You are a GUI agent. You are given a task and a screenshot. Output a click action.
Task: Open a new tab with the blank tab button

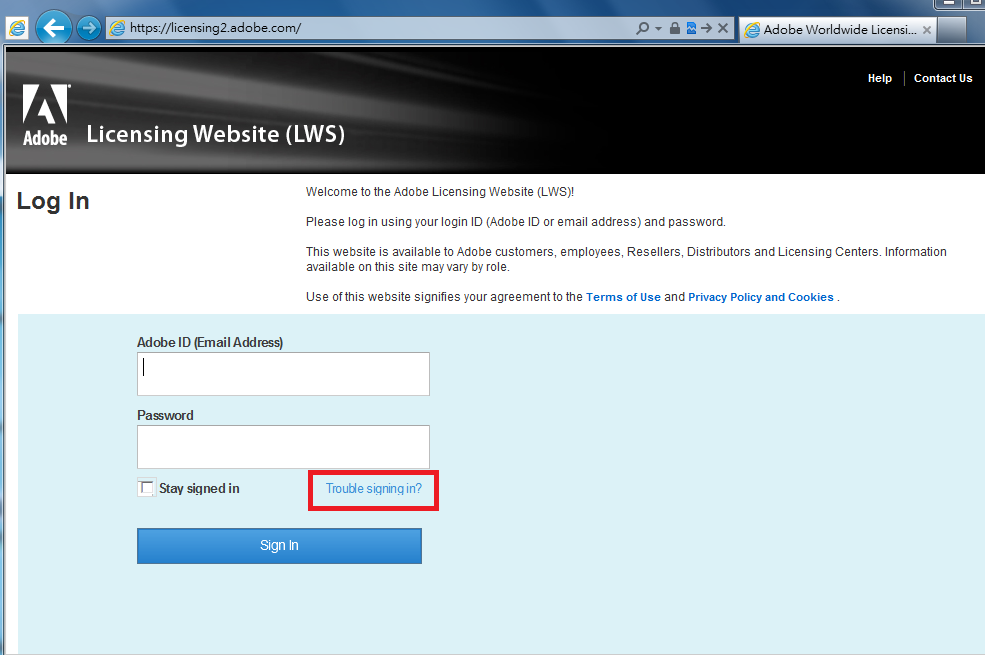[x=952, y=30]
